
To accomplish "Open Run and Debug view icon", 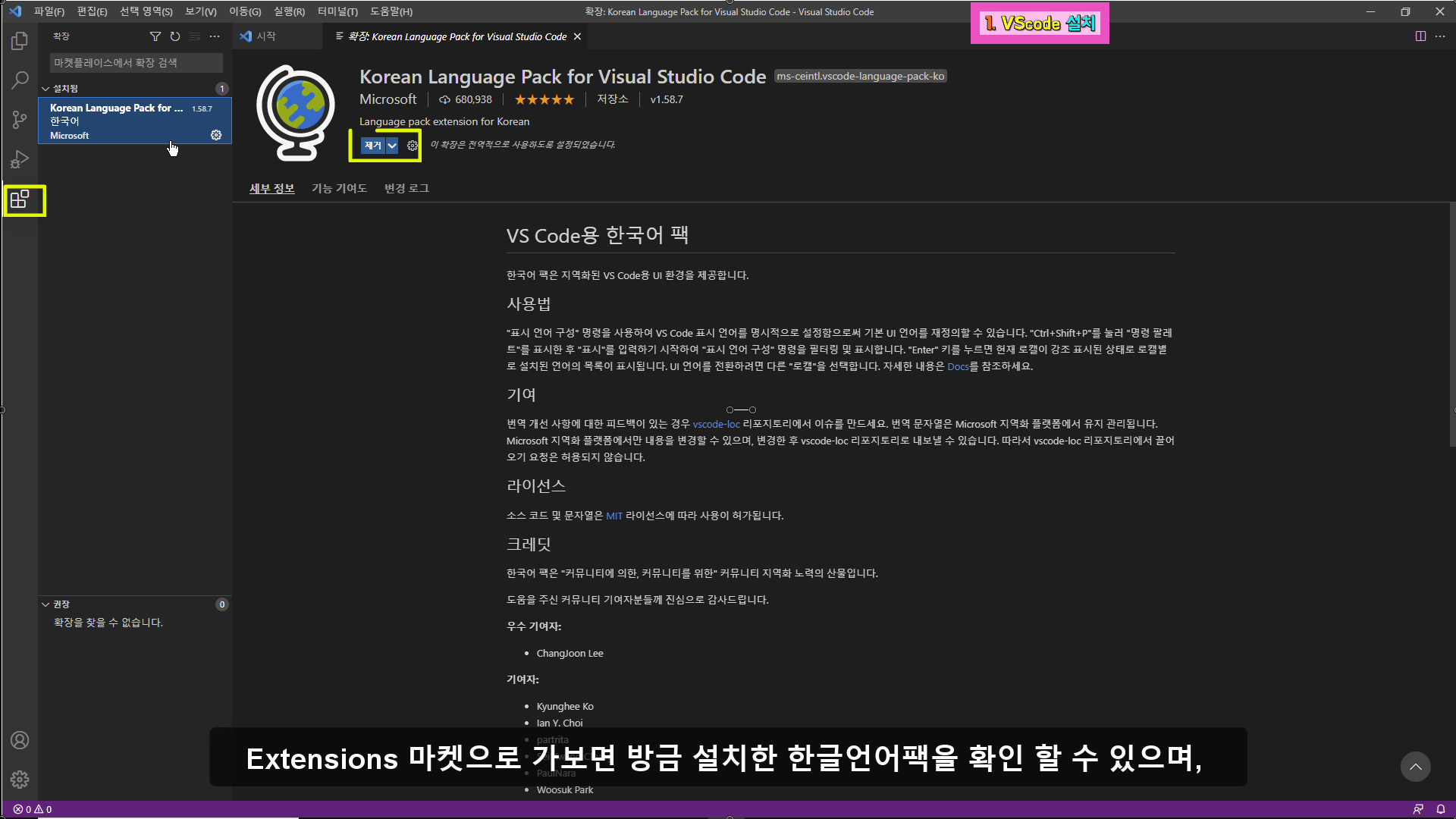I will (x=20, y=159).
